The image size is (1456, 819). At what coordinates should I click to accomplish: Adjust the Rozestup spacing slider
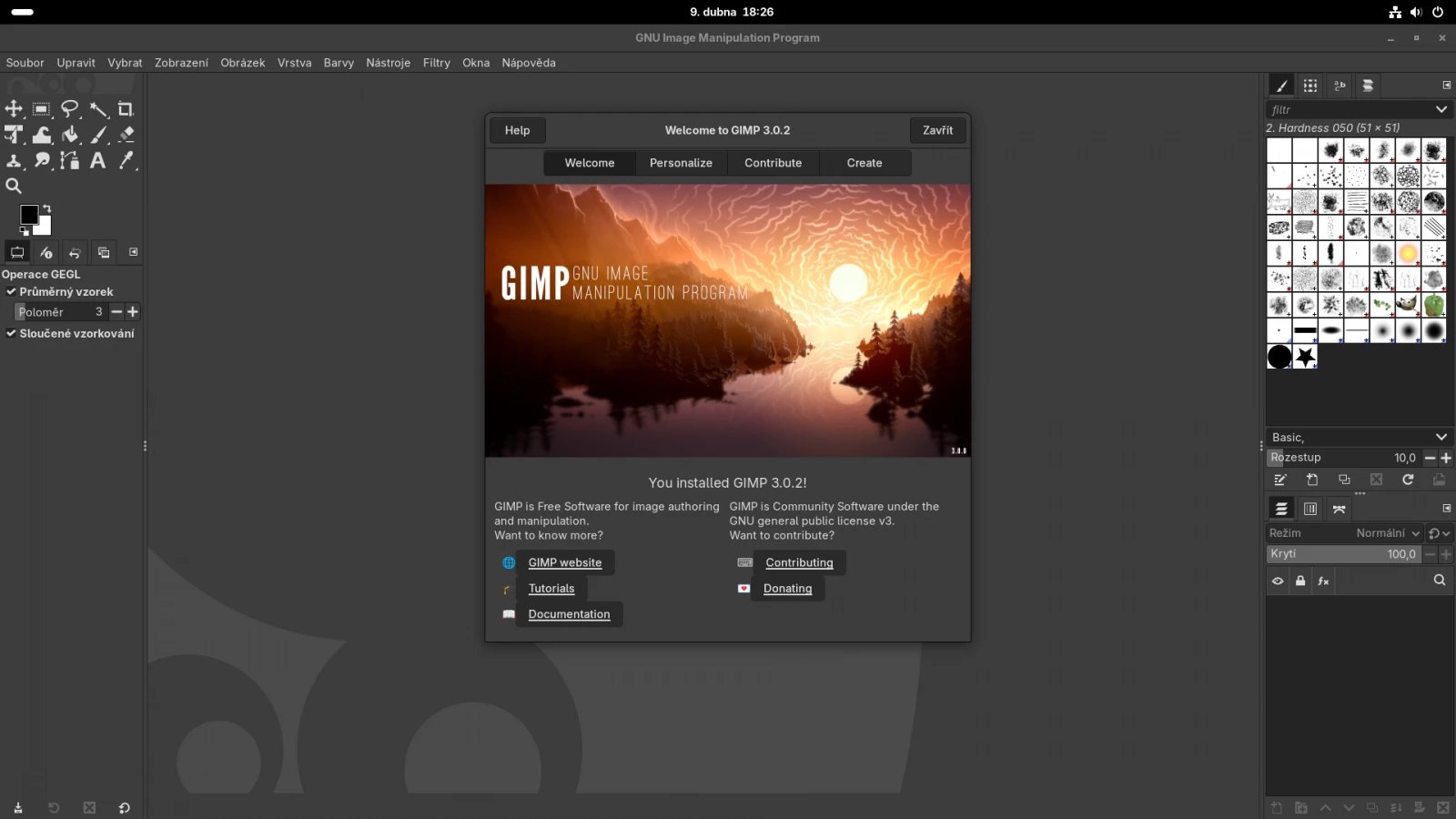pos(1343,458)
